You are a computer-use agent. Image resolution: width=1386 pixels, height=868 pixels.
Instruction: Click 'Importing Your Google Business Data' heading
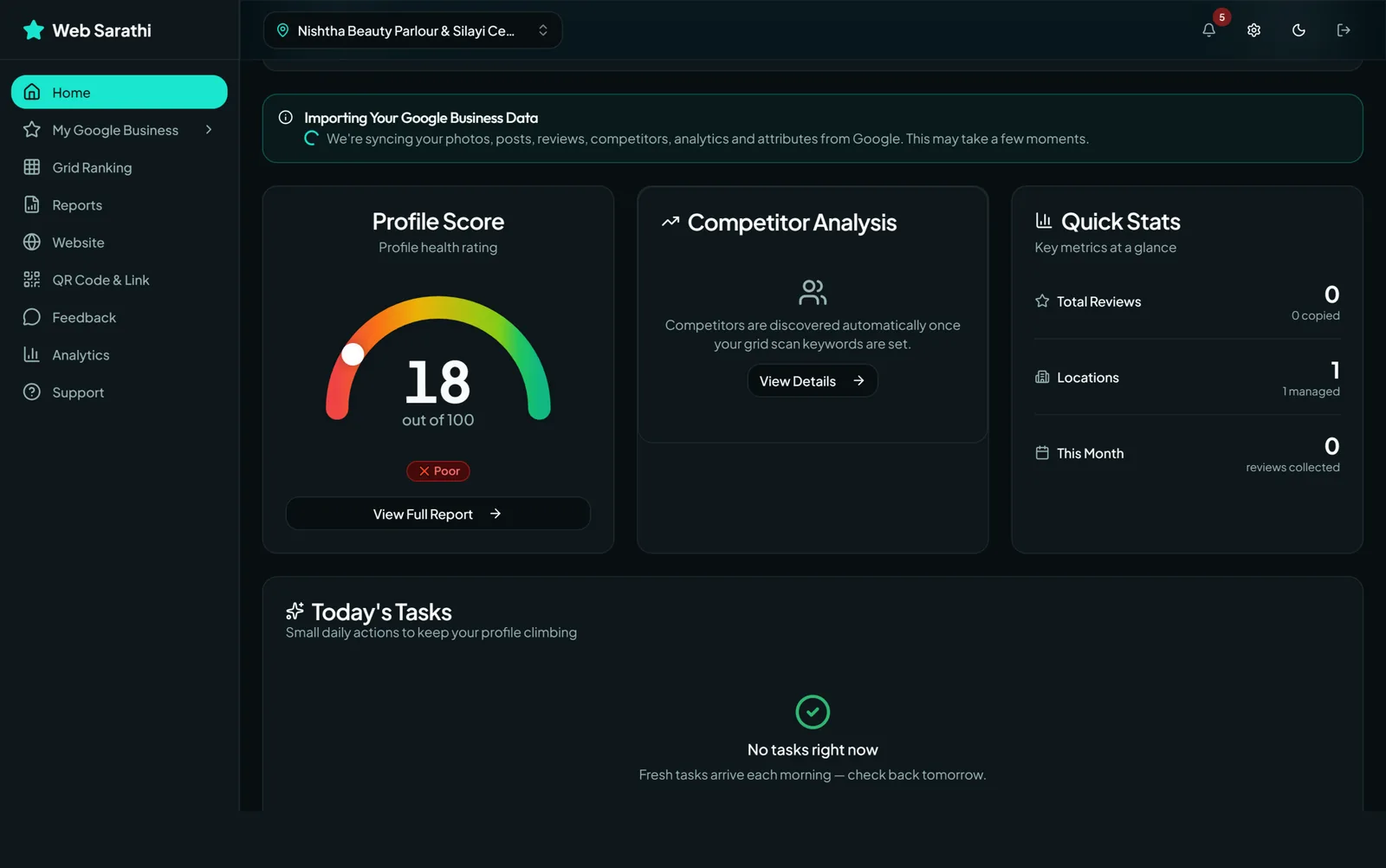click(x=421, y=118)
